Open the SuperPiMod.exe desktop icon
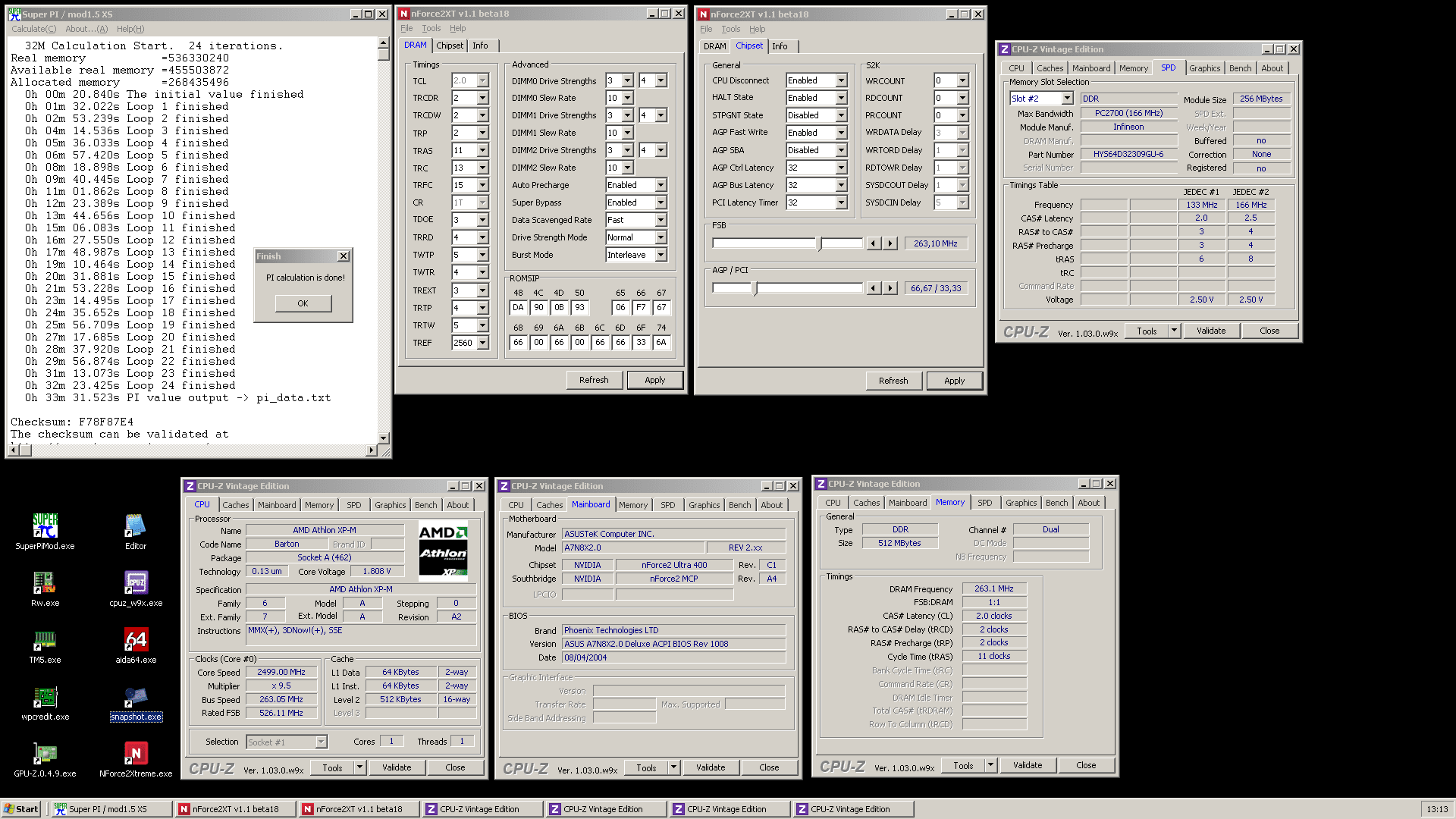This screenshot has height=819, width=1456. coord(45,531)
